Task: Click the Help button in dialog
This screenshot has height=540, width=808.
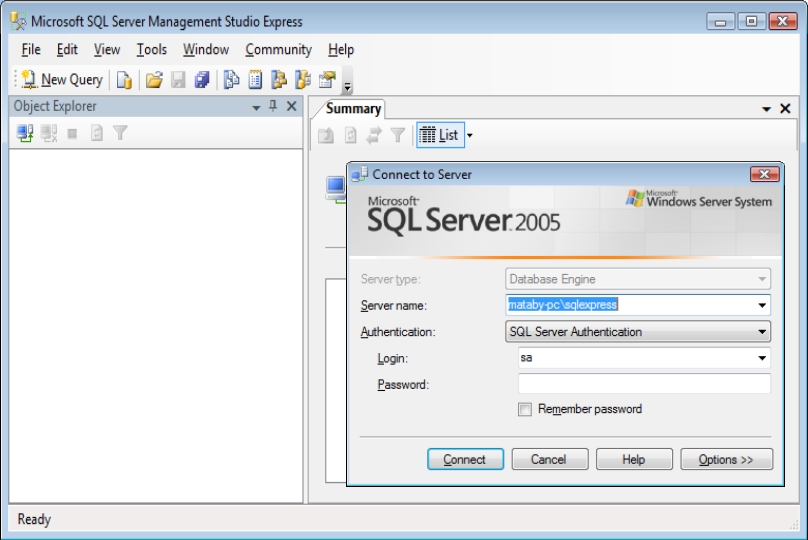Action: [634, 459]
